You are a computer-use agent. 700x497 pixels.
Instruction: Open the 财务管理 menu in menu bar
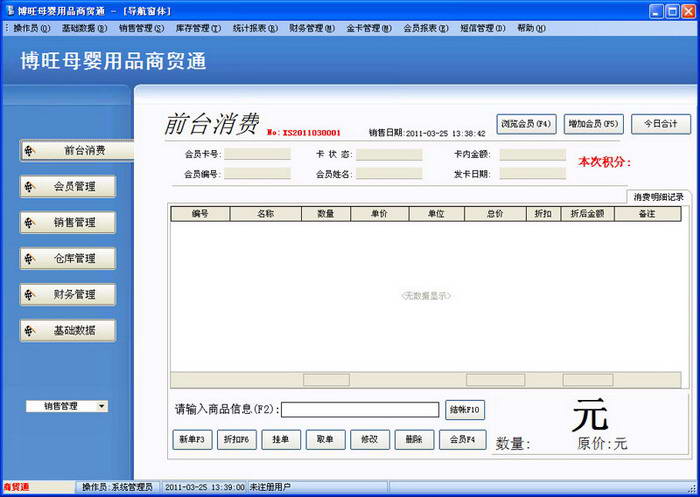coord(312,28)
